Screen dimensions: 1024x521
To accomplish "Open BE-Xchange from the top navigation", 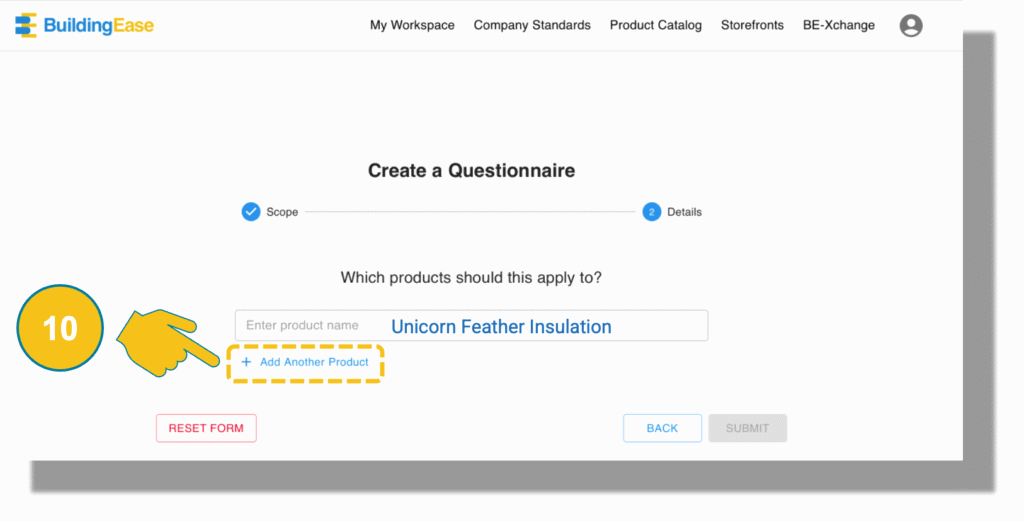I will (x=839, y=25).
